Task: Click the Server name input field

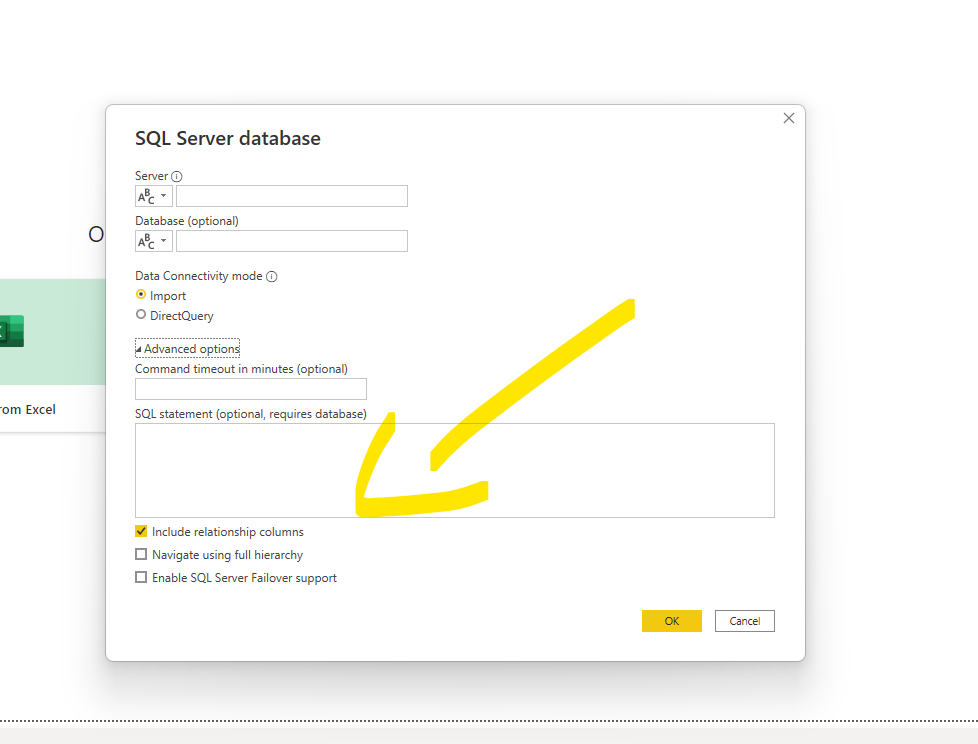Action: [292, 196]
